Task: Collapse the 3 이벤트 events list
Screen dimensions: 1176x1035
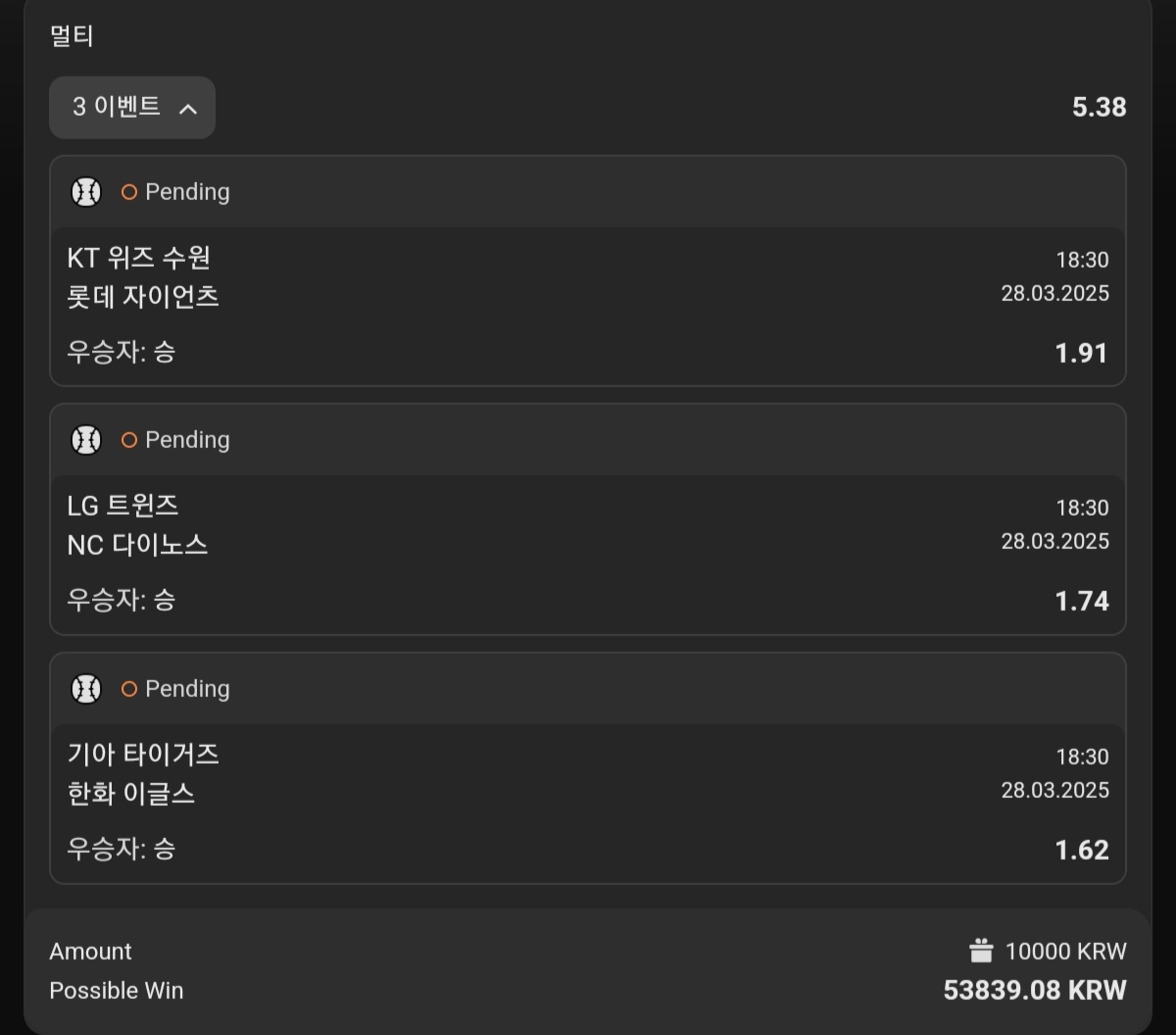Action: 132,108
